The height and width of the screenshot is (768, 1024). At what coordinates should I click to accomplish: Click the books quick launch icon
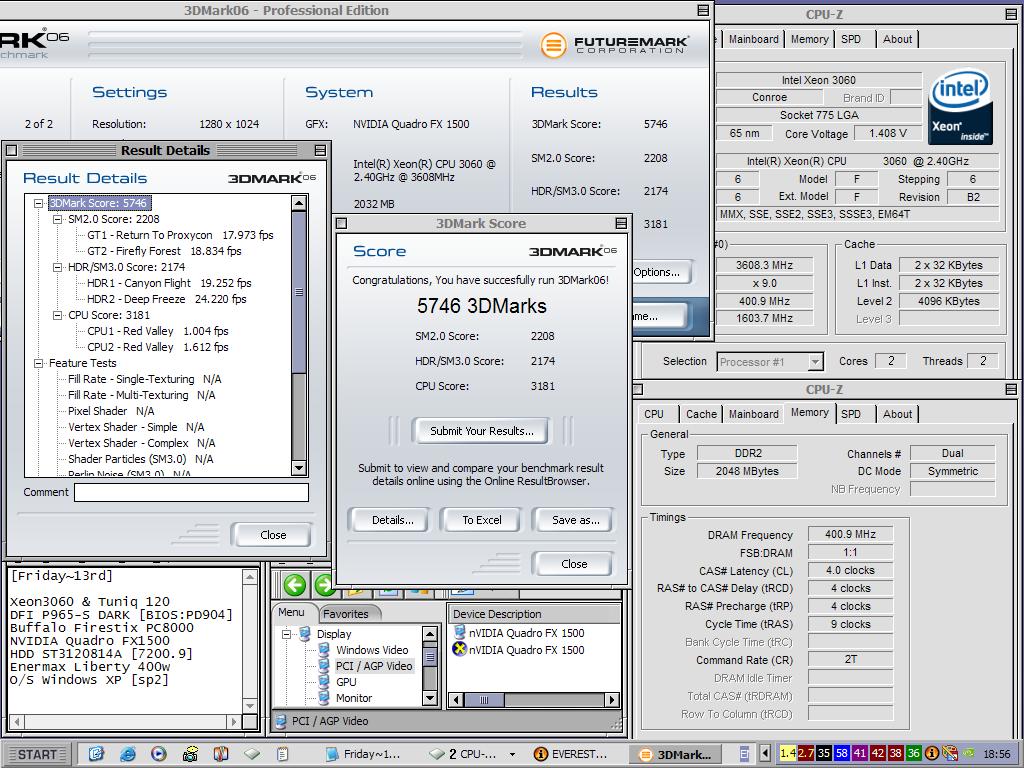pos(221,754)
